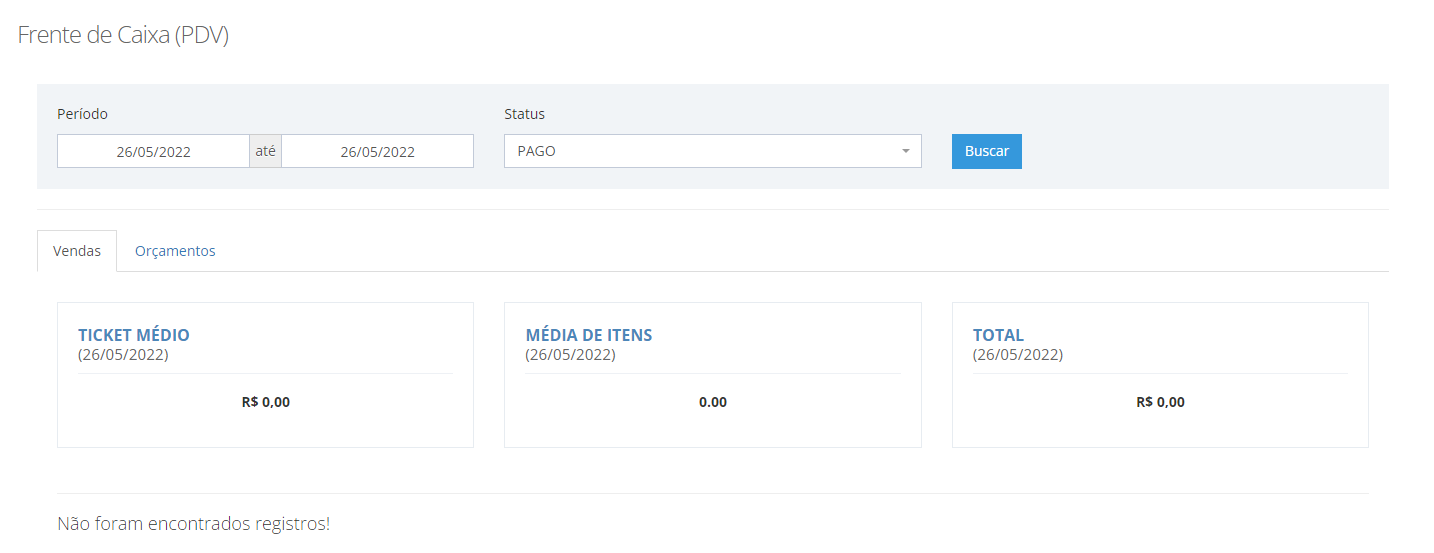Click the date under TOTAL title
1434x553 pixels.
pos(1018,355)
